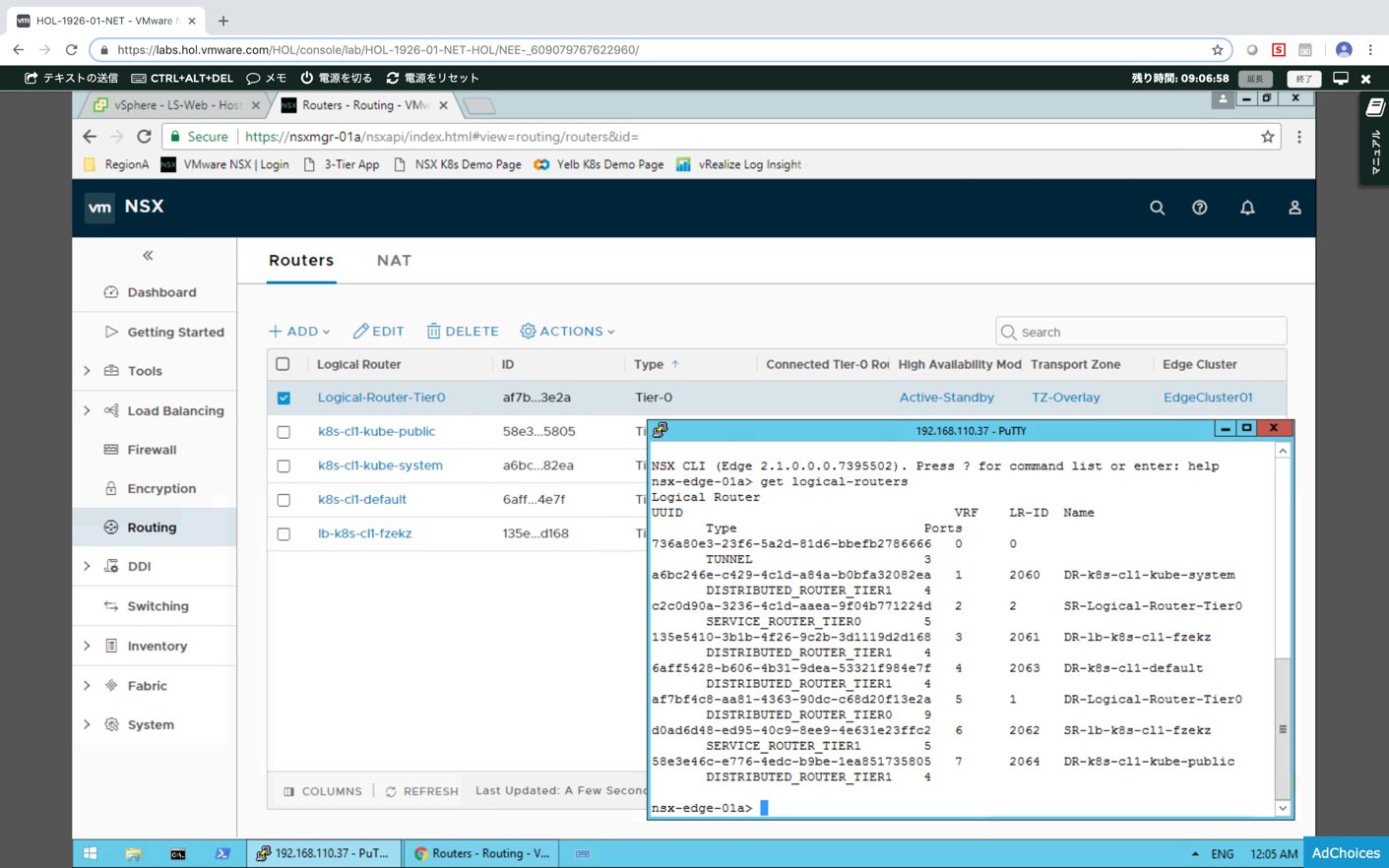Uncheck the Logical-Router-Tier0 row checkbox
Screen dimensions: 1389x868
pyautogui.click(x=284, y=398)
